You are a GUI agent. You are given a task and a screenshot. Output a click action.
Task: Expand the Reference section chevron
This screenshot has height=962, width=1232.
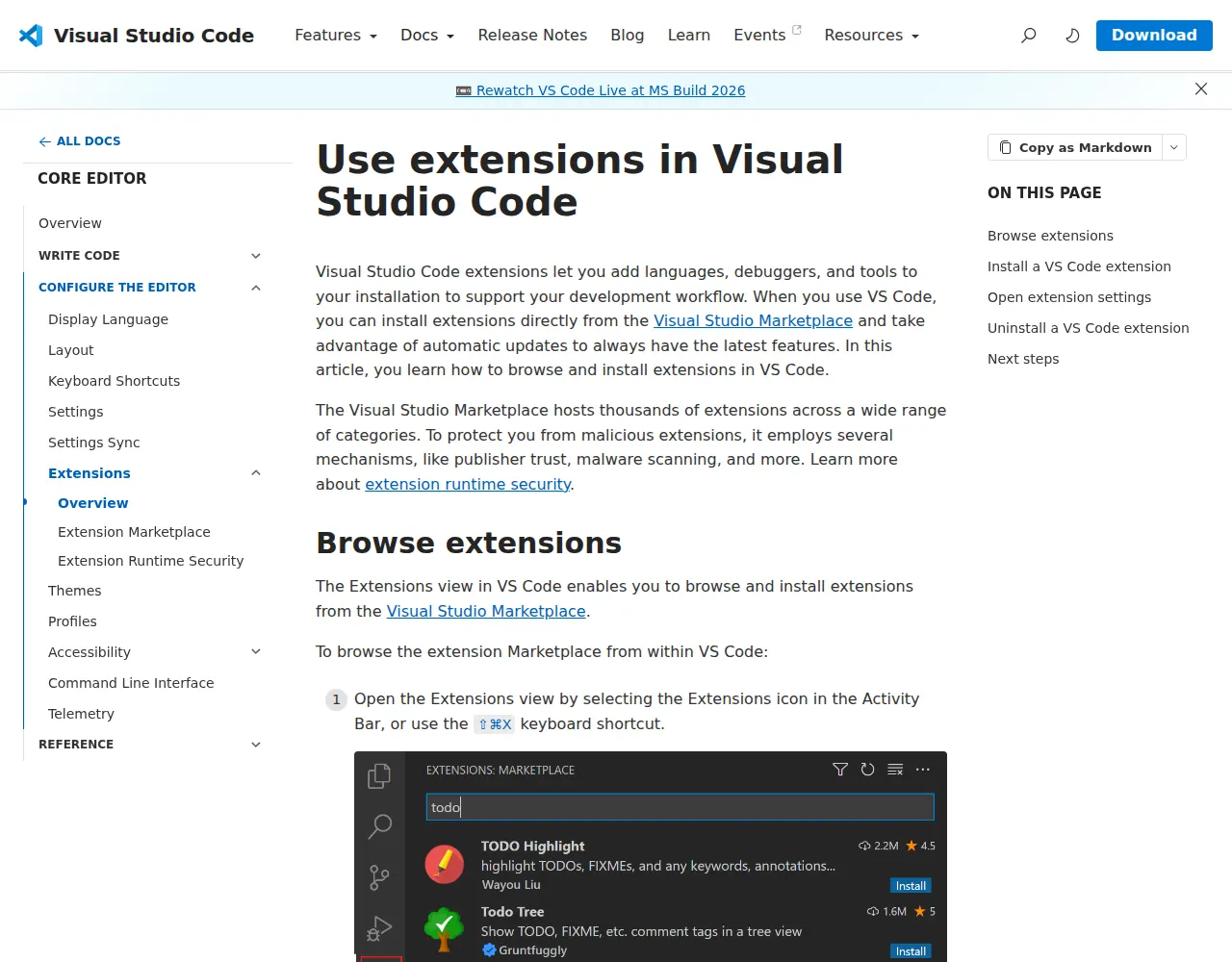pyautogui.click(x=256, y=745)
